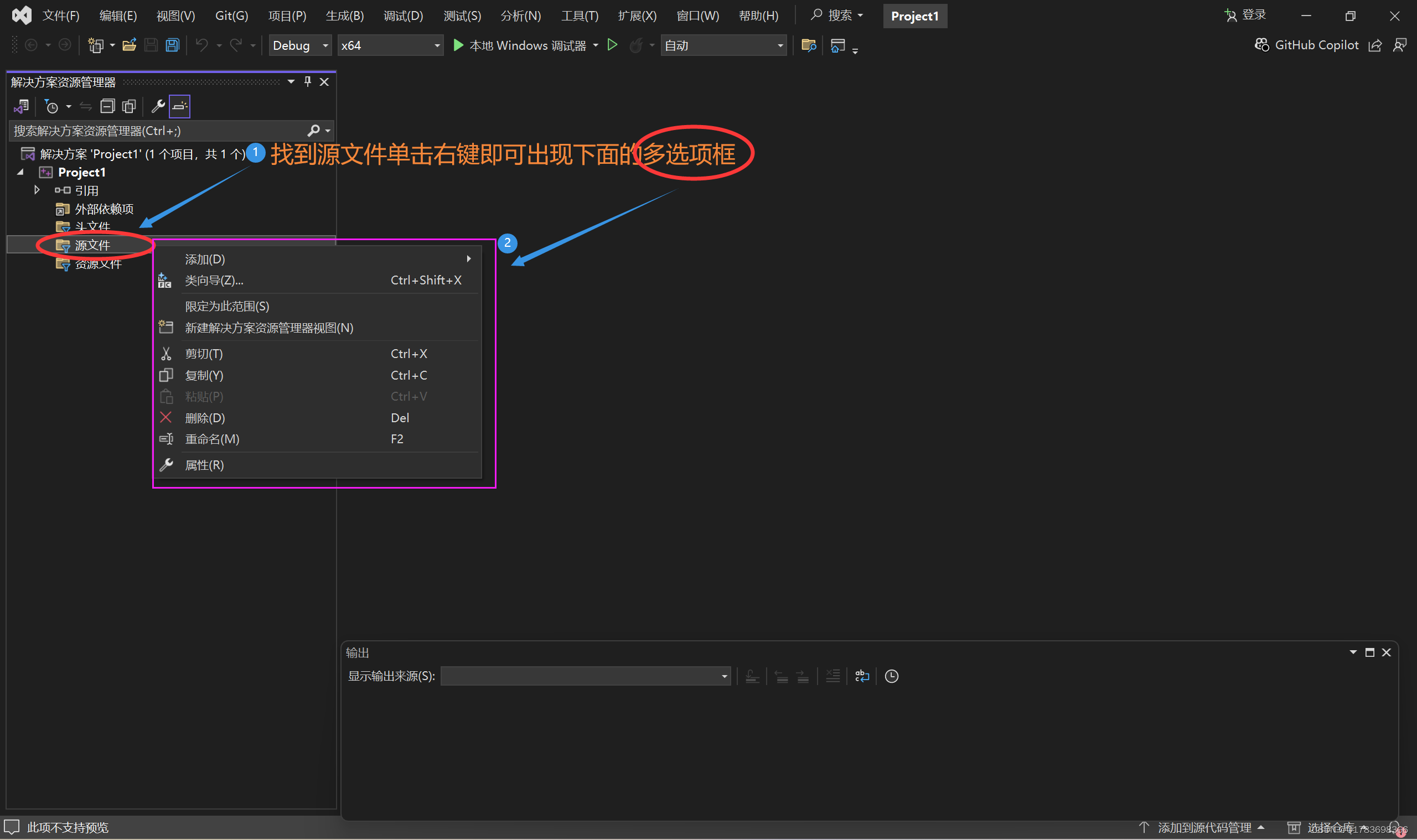
Task: Start without debugging using the outlined play icon
Action: click(x=612, y=45)
